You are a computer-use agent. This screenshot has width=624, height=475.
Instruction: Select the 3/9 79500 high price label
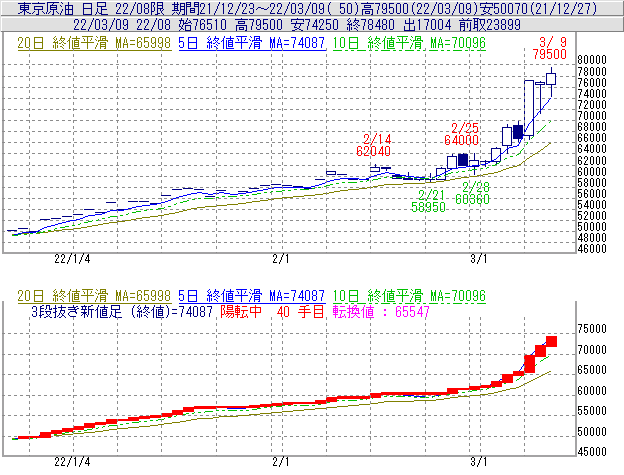(550, 48)
